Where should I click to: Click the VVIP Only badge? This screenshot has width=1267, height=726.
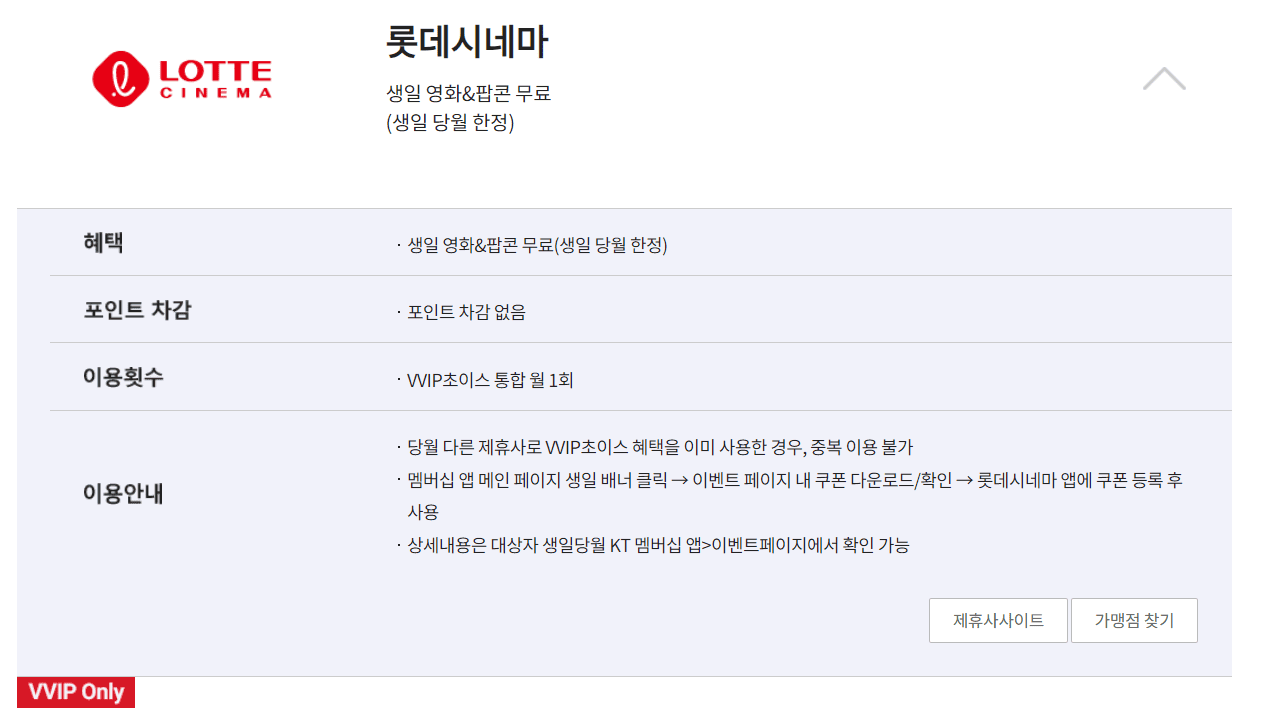coord(75,691)
